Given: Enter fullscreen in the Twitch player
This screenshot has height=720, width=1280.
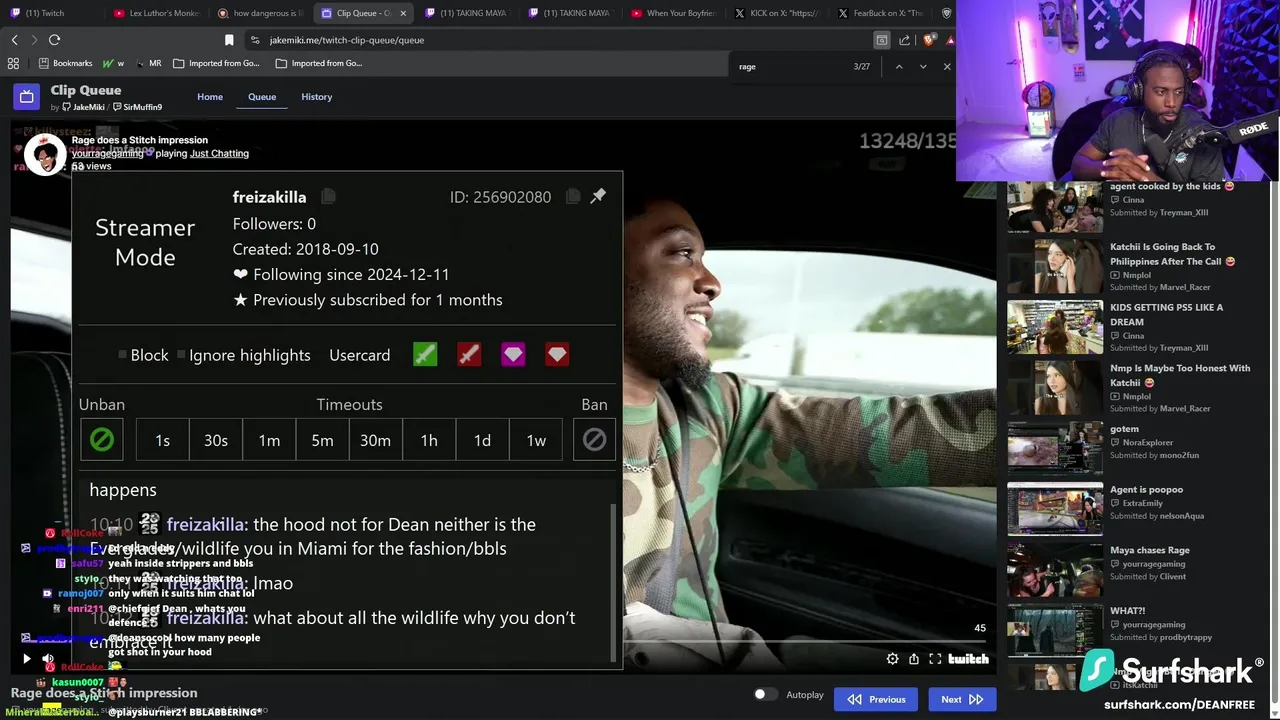Looking at the screenshot, I should click(935, 658).
